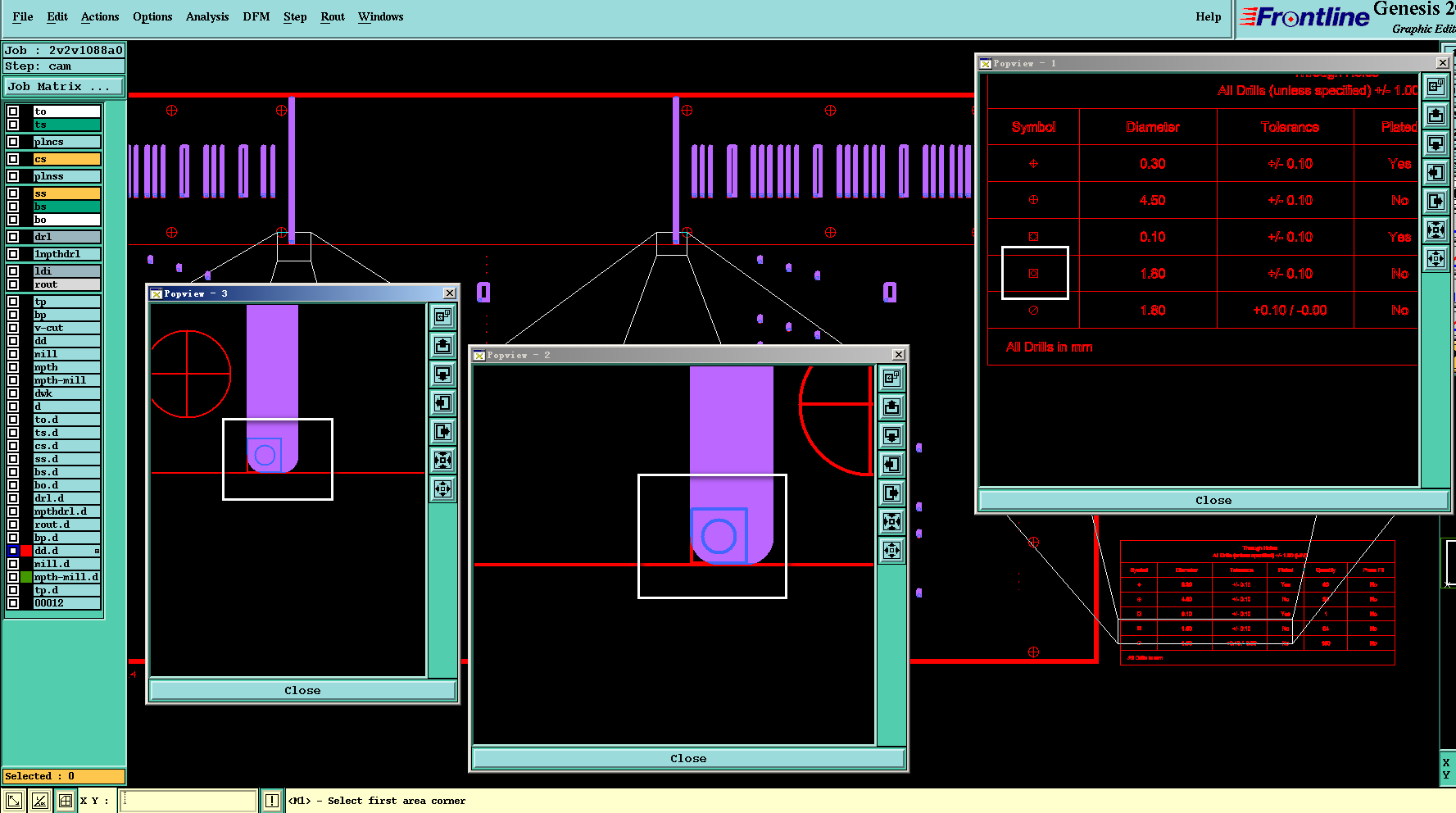Click the 'Selected : 0' status label
The width and height of the screenshot is (1456, 813).
pyautogui.click(x=64, y=776)
